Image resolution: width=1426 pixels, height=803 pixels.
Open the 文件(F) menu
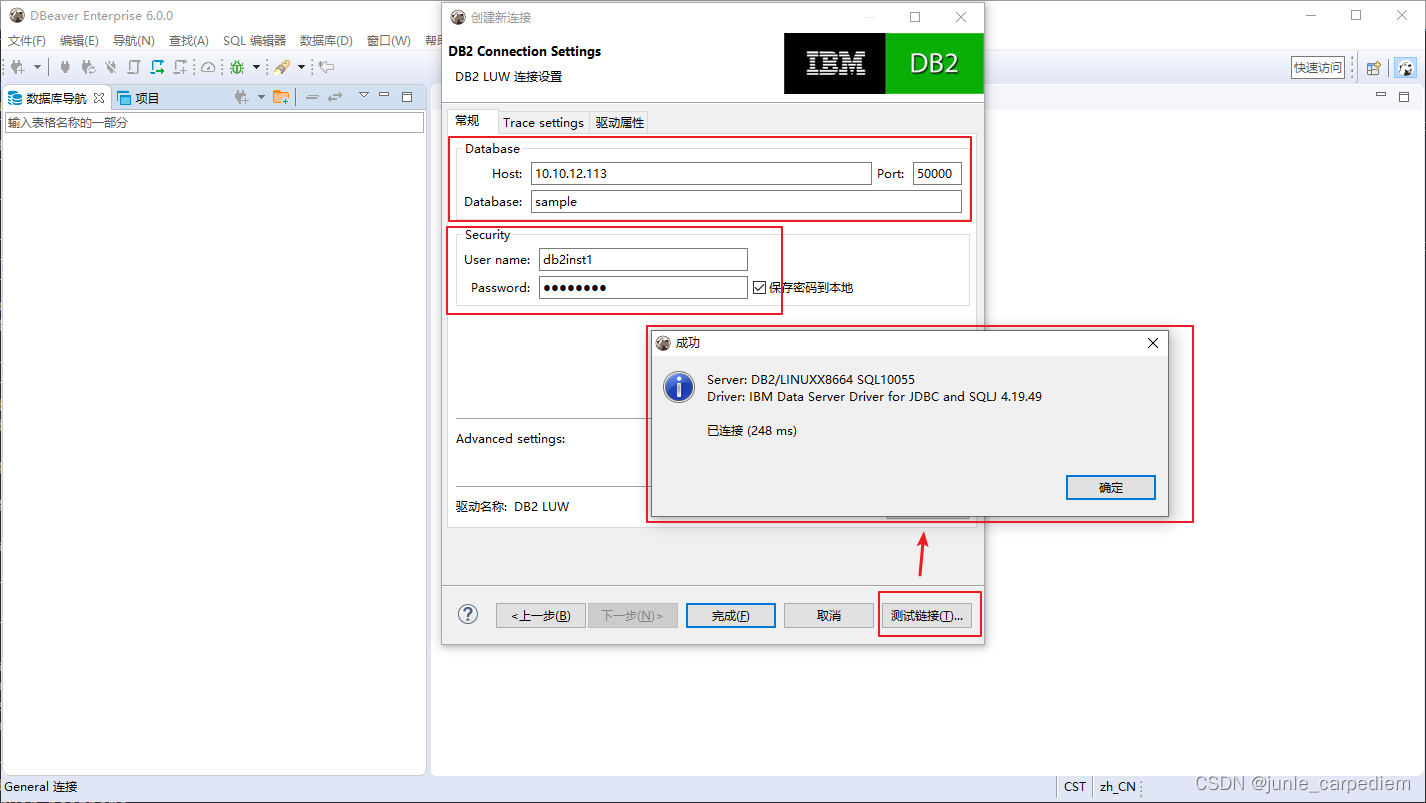click(27, 41)
